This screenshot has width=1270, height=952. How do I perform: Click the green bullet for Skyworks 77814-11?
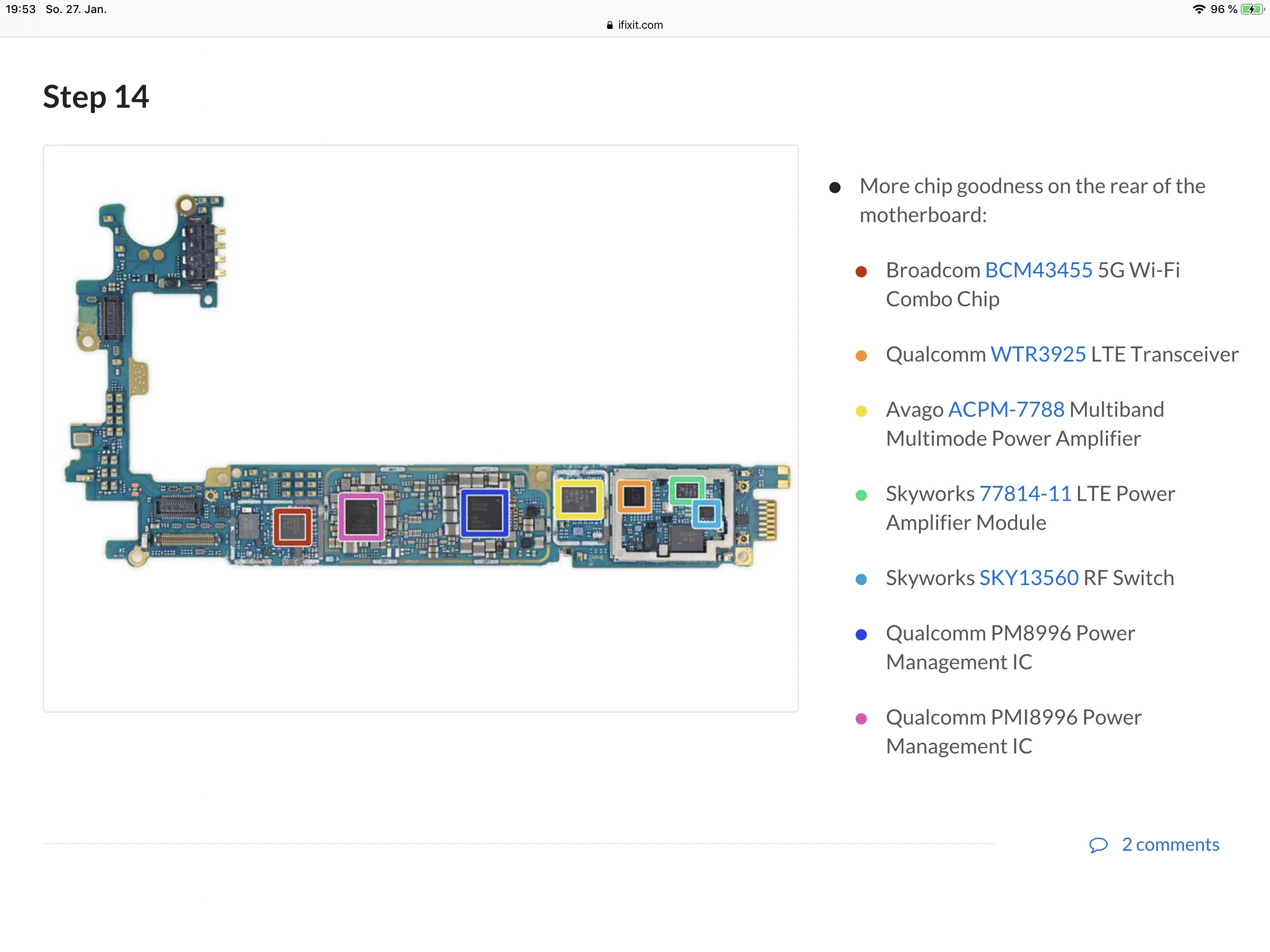pos(860,496)
